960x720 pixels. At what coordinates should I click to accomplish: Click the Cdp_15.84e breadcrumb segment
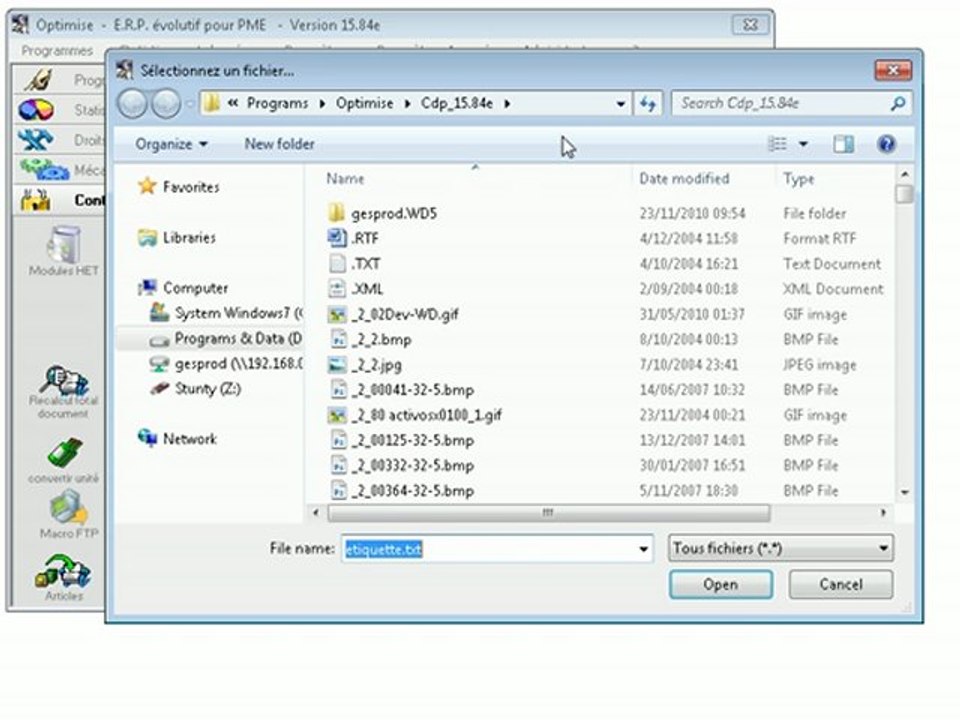pyautogui.click(x=457, y=103)
